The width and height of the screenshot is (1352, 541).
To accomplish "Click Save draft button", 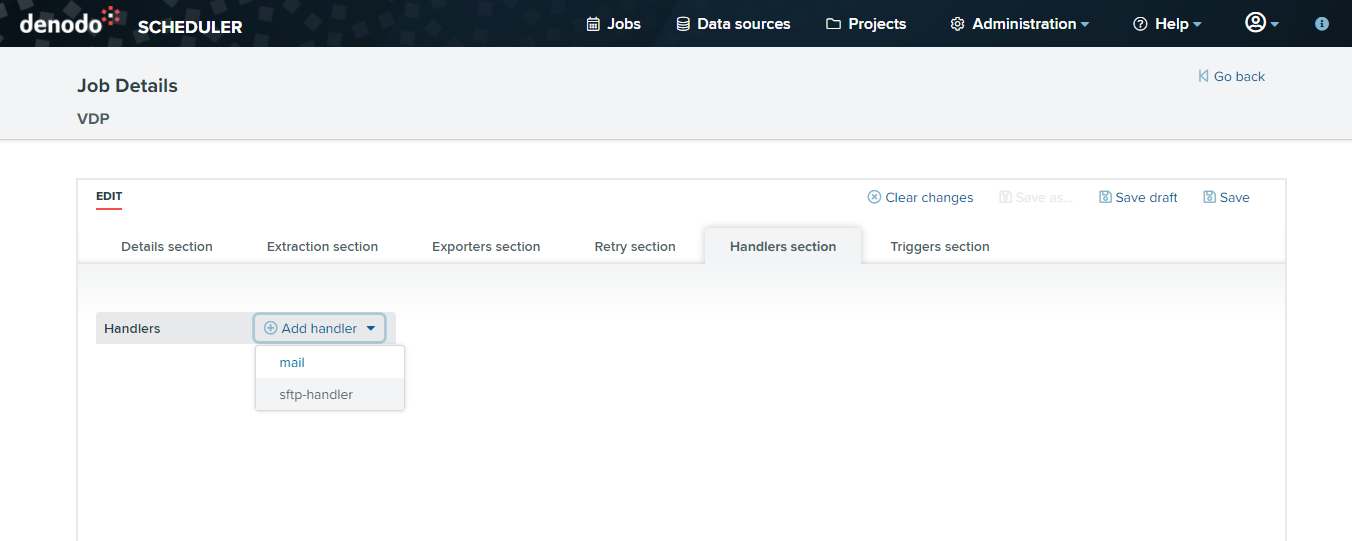I will (1138, 197).
